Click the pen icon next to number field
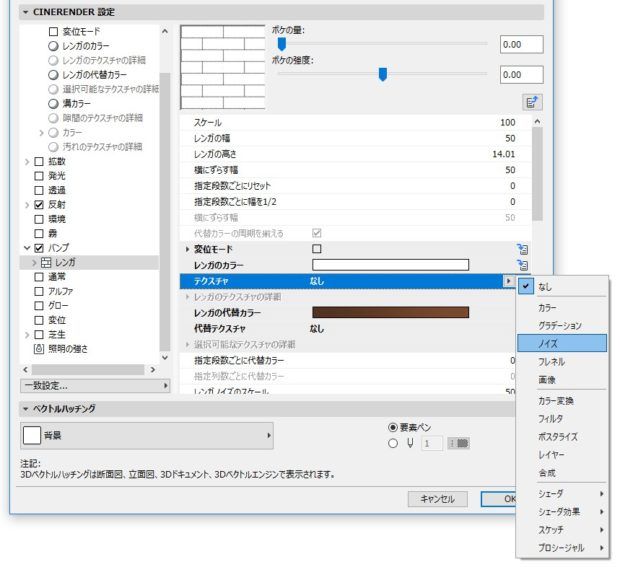The height and width of the screenshot is (567, 620). pos(410,443)
